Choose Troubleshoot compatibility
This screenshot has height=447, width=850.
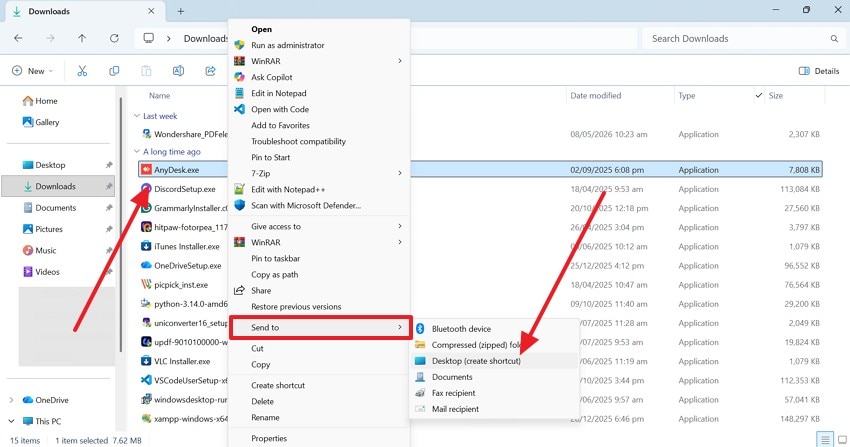(319, 141)
